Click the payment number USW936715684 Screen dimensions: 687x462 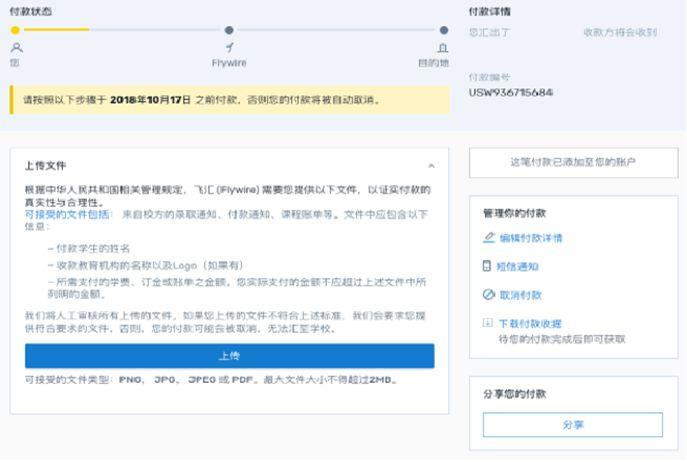coord(510,93)
